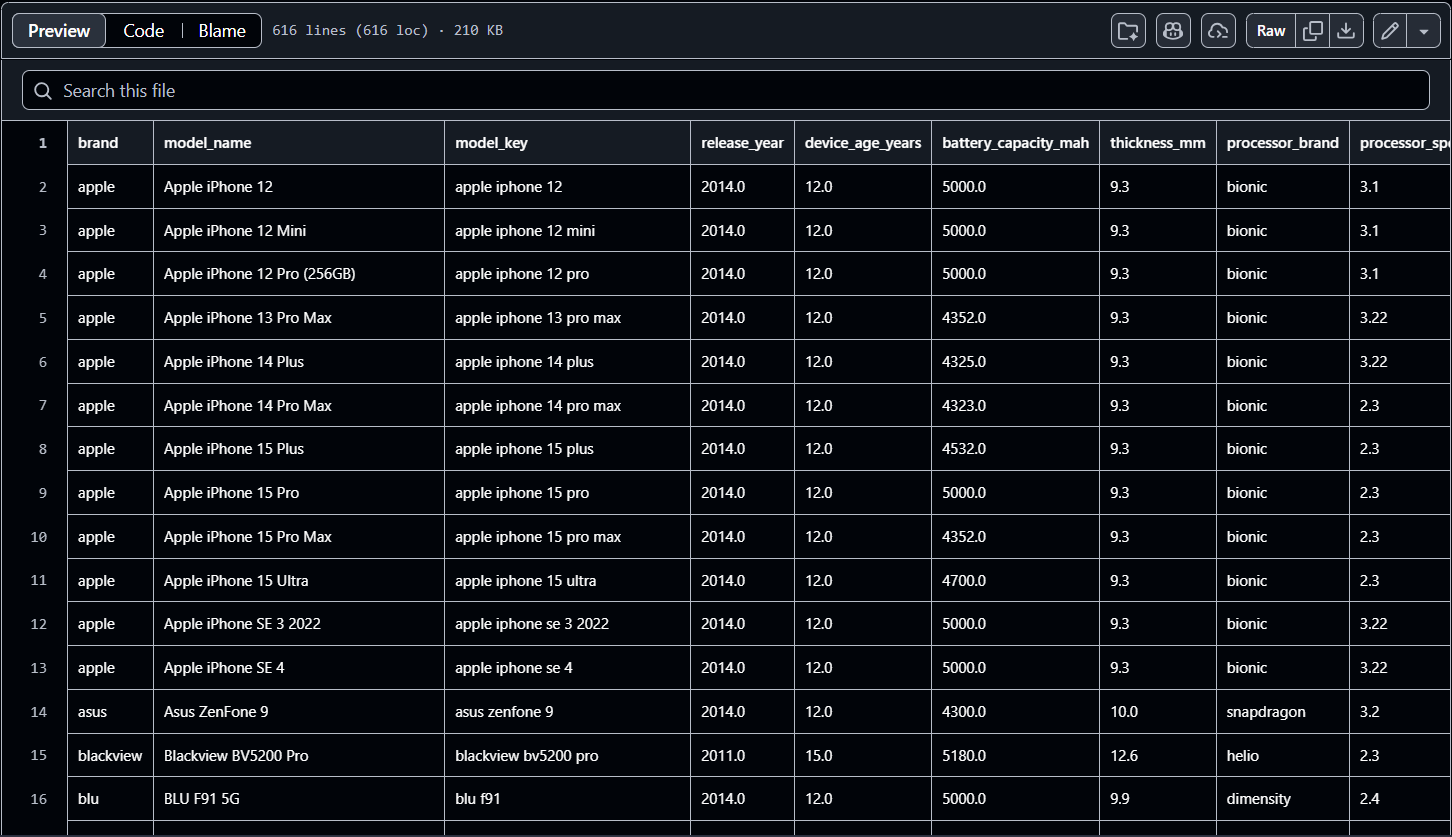The width and height of the screenshot is (1452, 837).
Task: Click the processor_brand column header
Action: tap(1283, 143)
